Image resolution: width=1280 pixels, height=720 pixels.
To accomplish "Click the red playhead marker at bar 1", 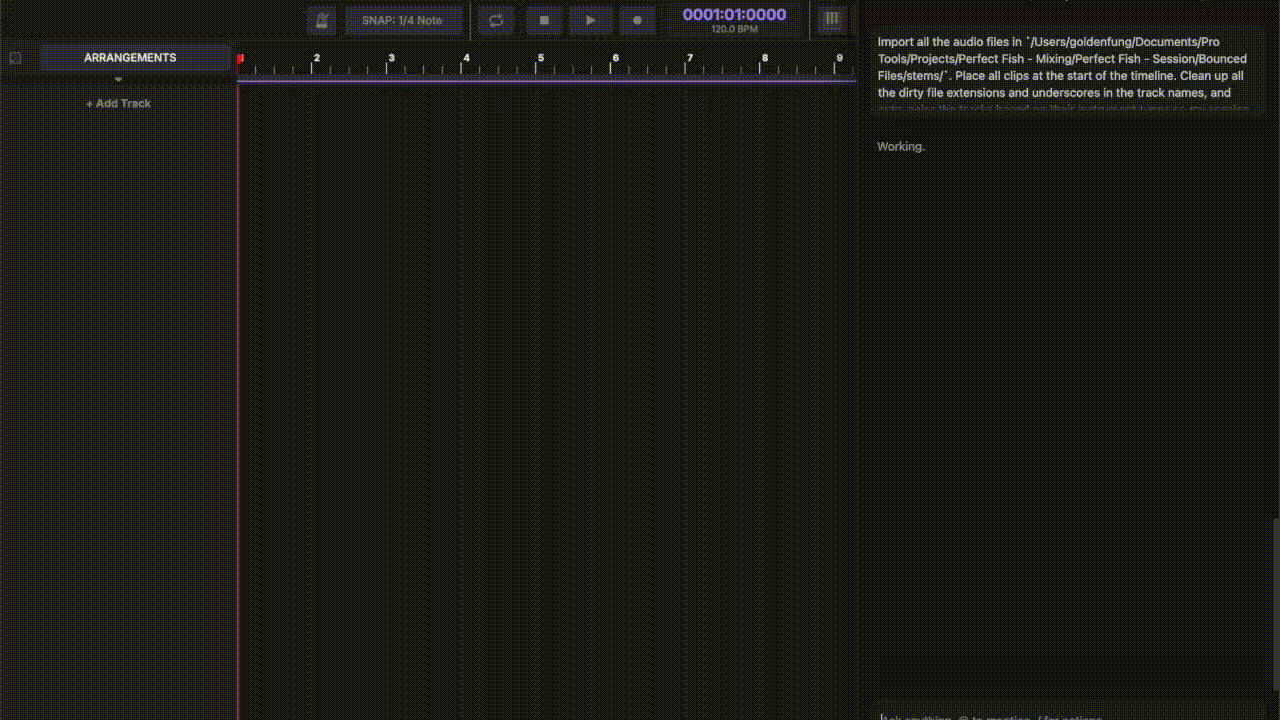I will 240,59.
